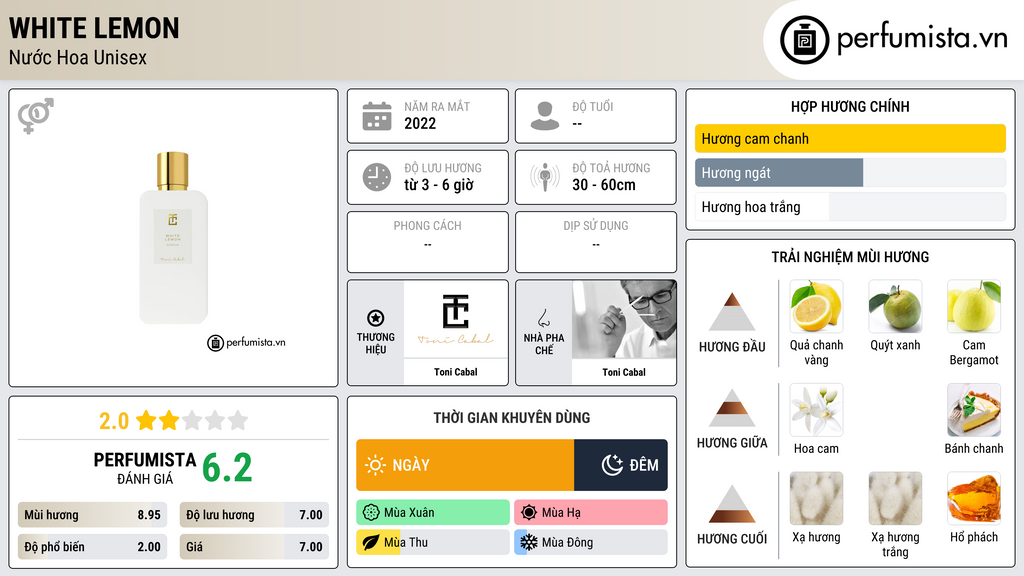
Task: Click the Hợp hương chính heading
Action: pos(850,106)
